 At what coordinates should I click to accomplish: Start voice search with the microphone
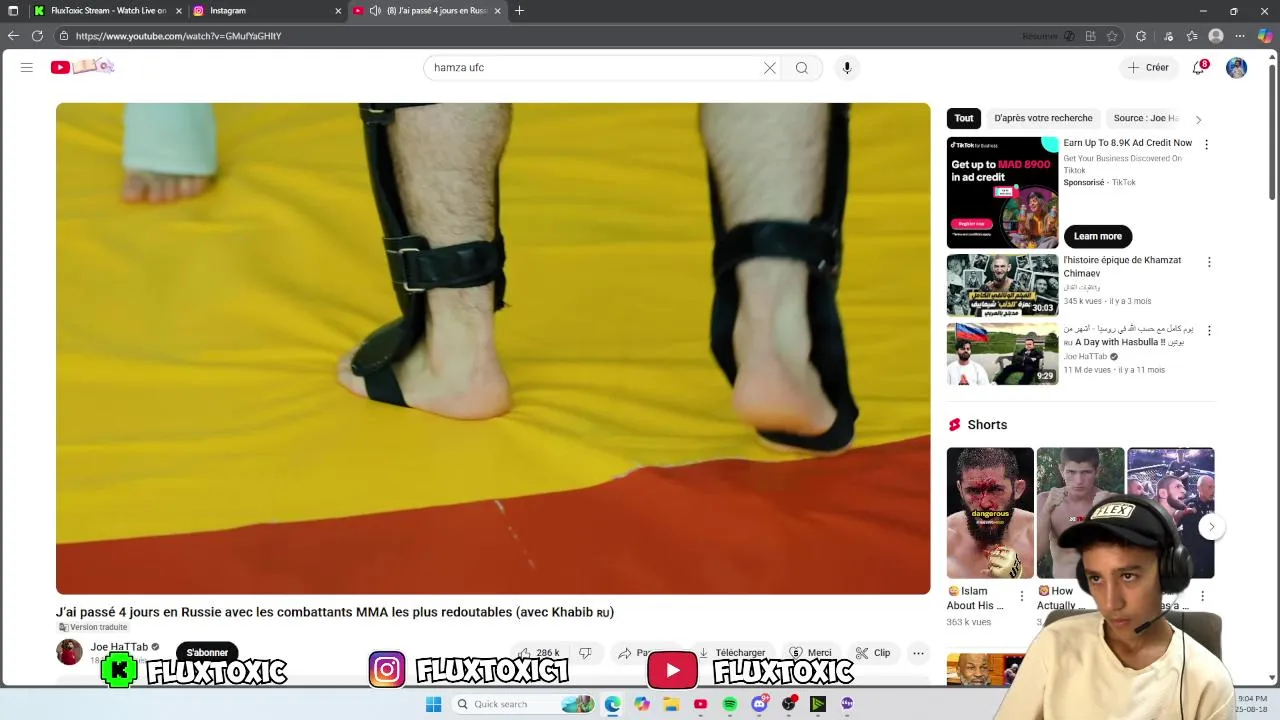click(x=847, y=68)
